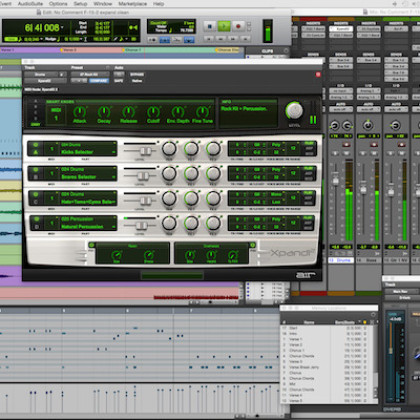Click the red target button in plugin window

(x=318, y=74)
